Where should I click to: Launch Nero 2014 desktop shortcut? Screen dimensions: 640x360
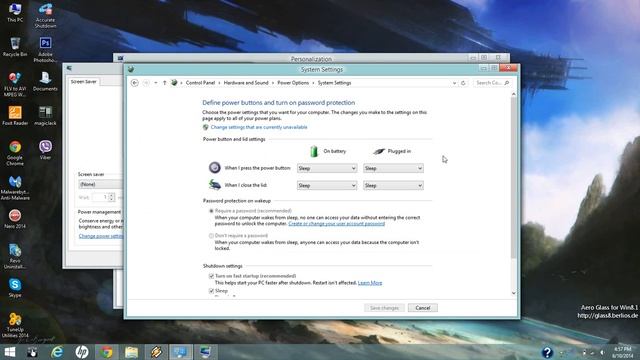click(15, 219)
